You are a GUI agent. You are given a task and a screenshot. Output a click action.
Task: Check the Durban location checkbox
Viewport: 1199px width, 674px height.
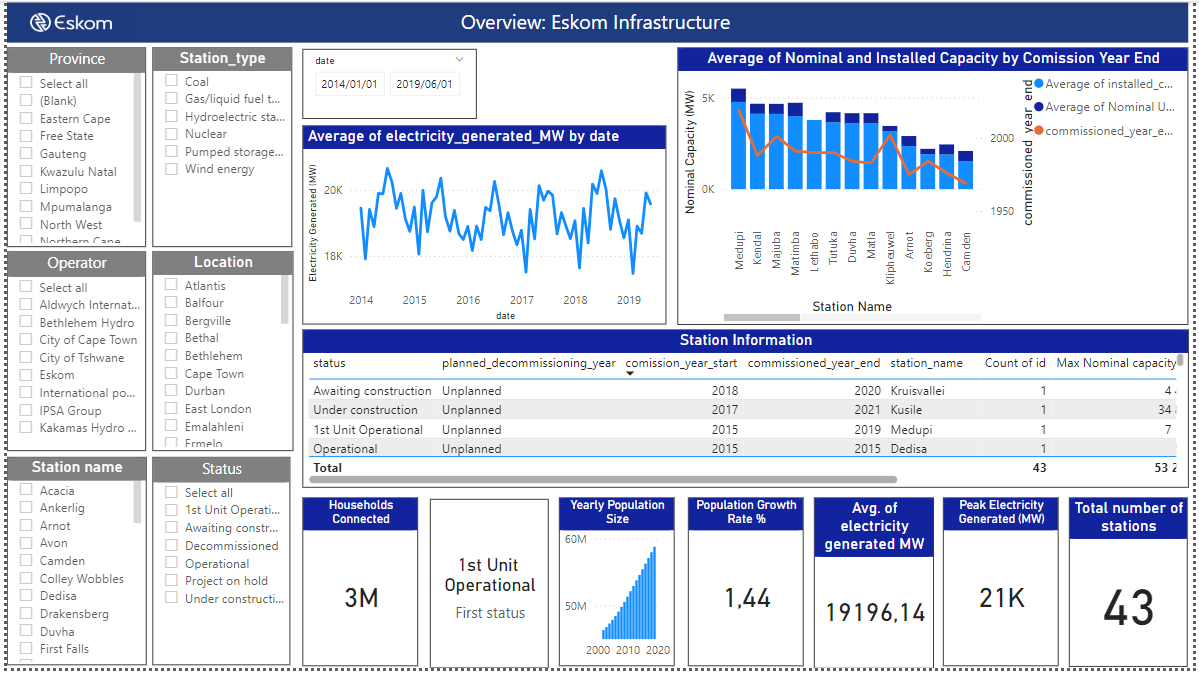tap(172, 391)
